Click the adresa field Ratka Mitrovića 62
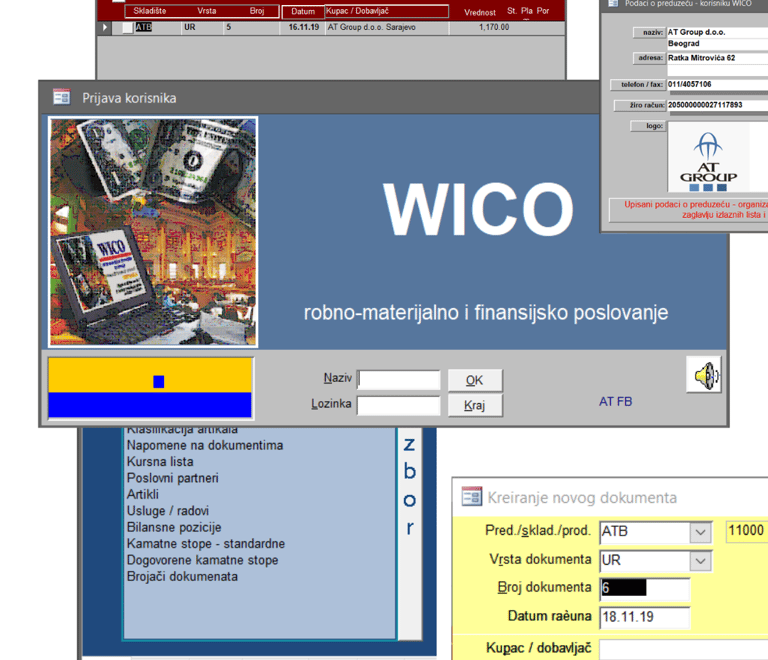Screen dimensions: 768x660 tap(717, 58)
